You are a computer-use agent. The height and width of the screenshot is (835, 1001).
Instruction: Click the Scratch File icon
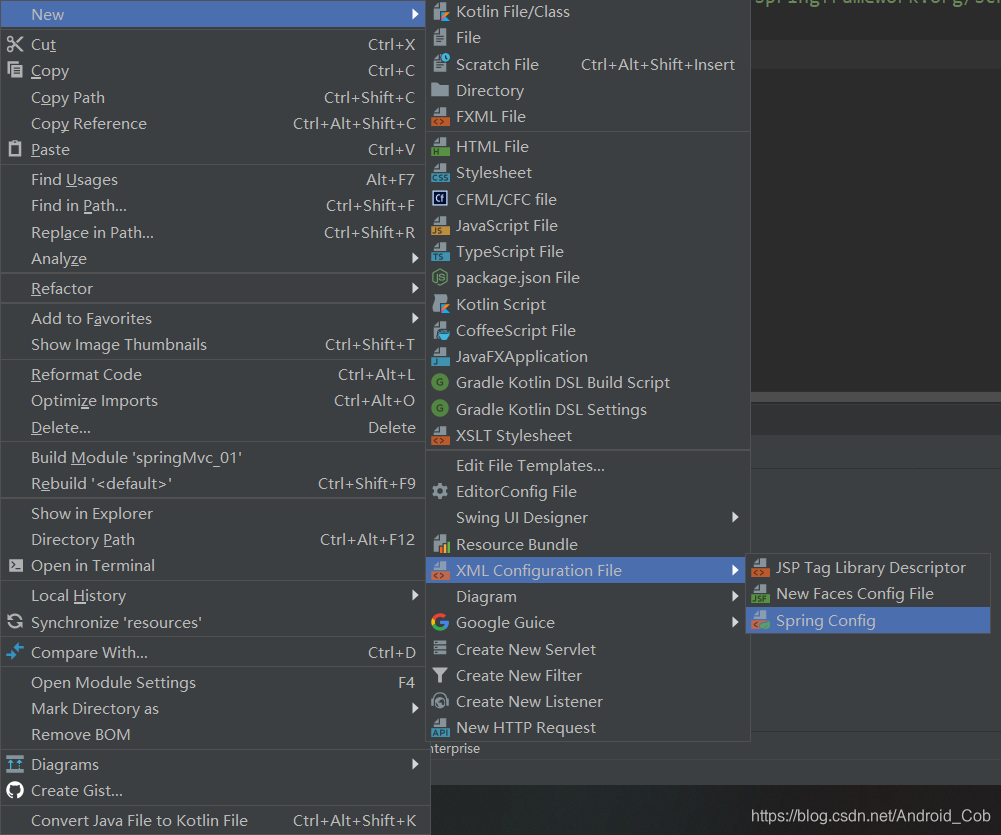click(440, 64)
